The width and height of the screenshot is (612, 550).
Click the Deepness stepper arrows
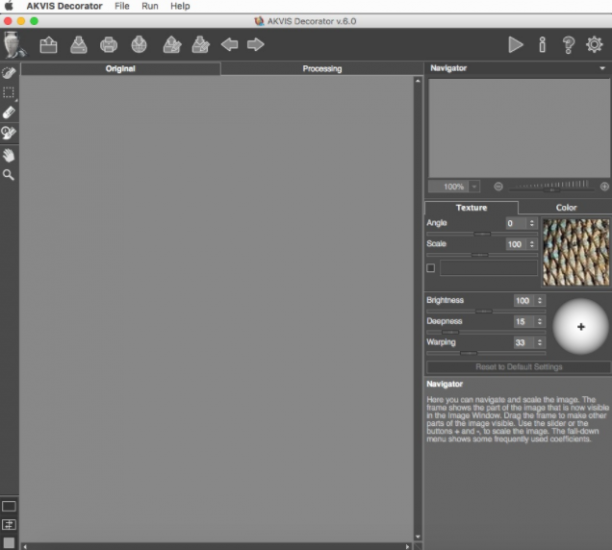coord(540,322)
